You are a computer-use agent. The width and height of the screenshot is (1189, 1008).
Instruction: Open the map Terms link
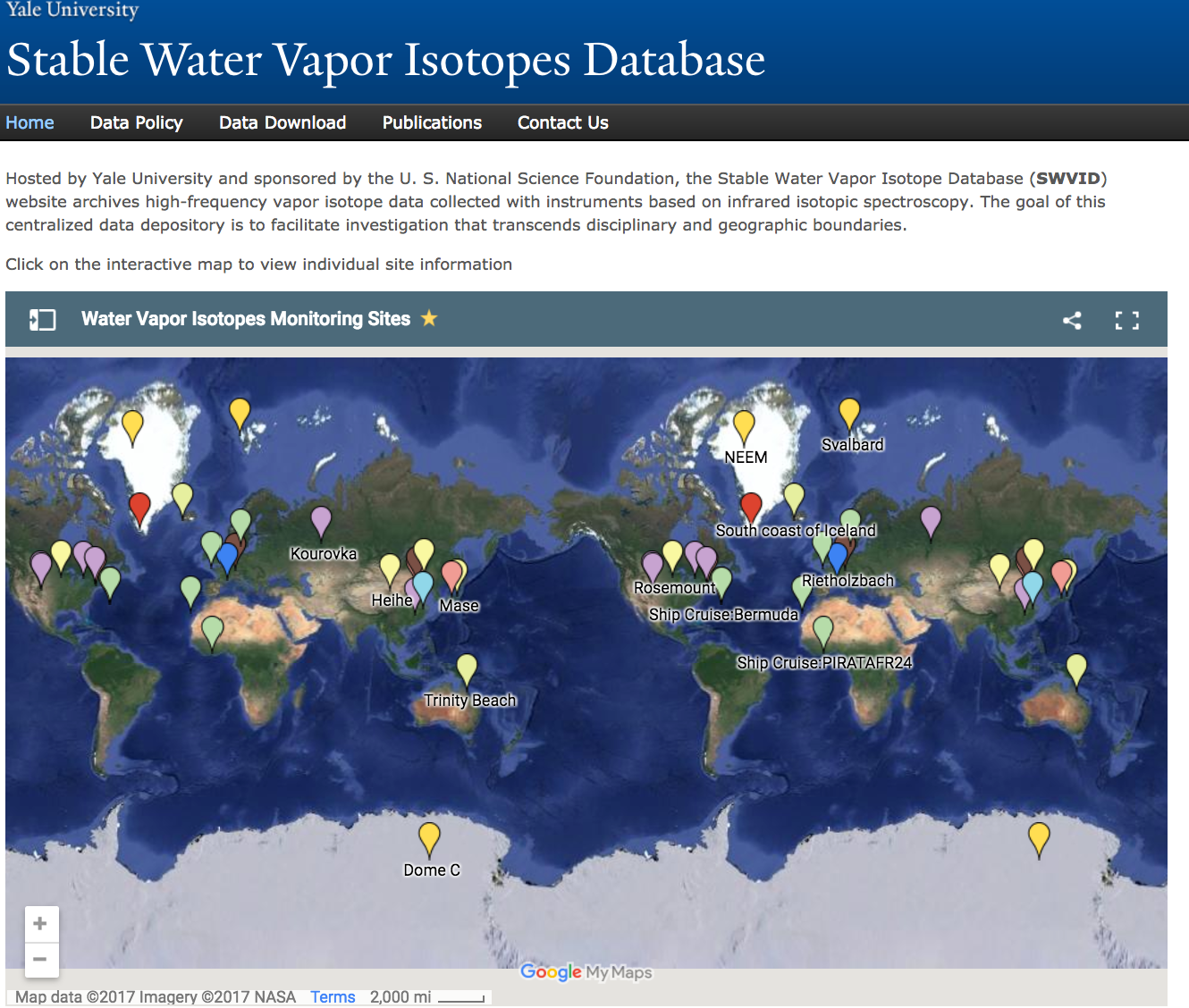pyautogui.click(x=333, y=996)
